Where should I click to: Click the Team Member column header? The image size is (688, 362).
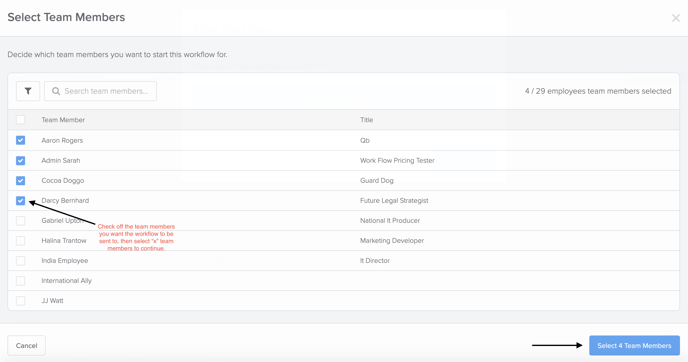(63, 120)
